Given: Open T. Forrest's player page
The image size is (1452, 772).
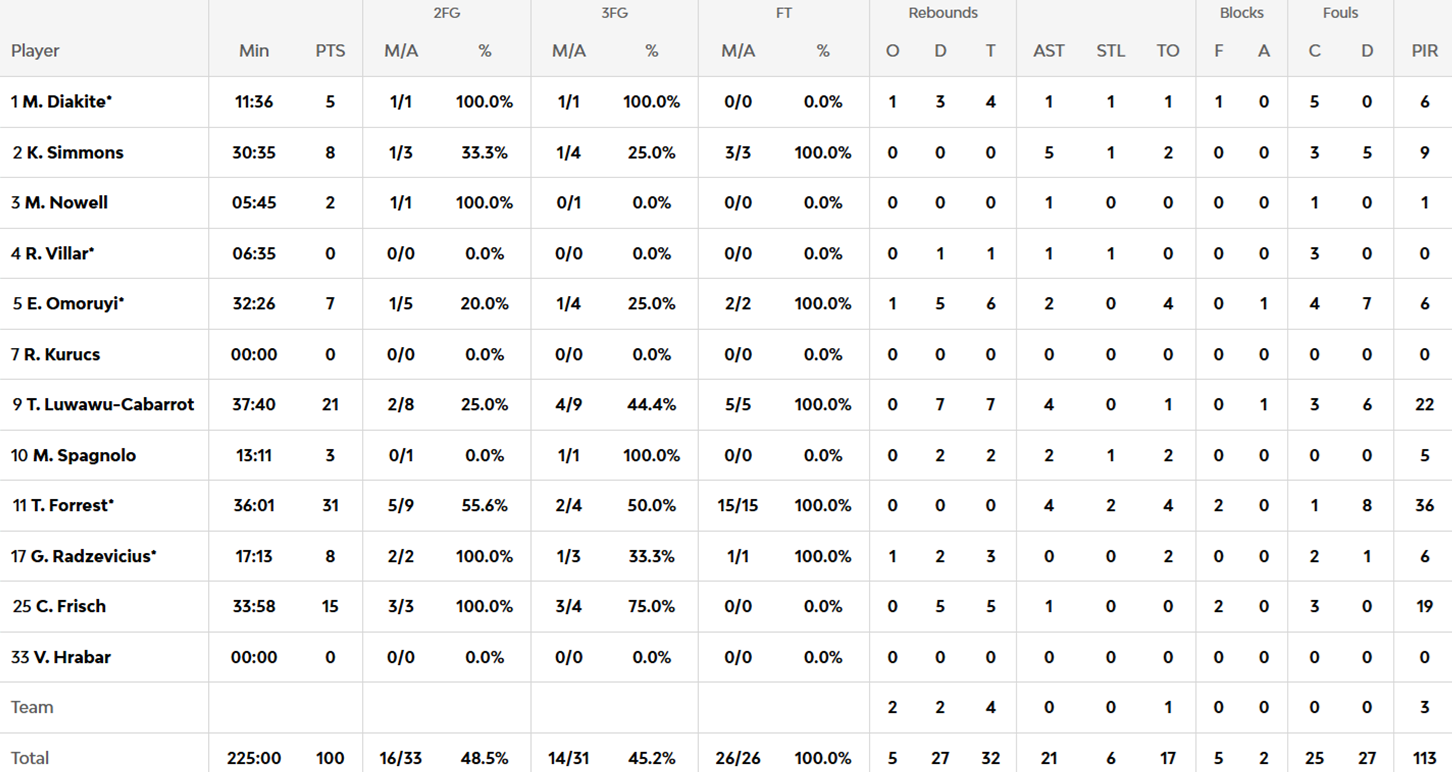Looking at the screenshot, I should point(68,506).
